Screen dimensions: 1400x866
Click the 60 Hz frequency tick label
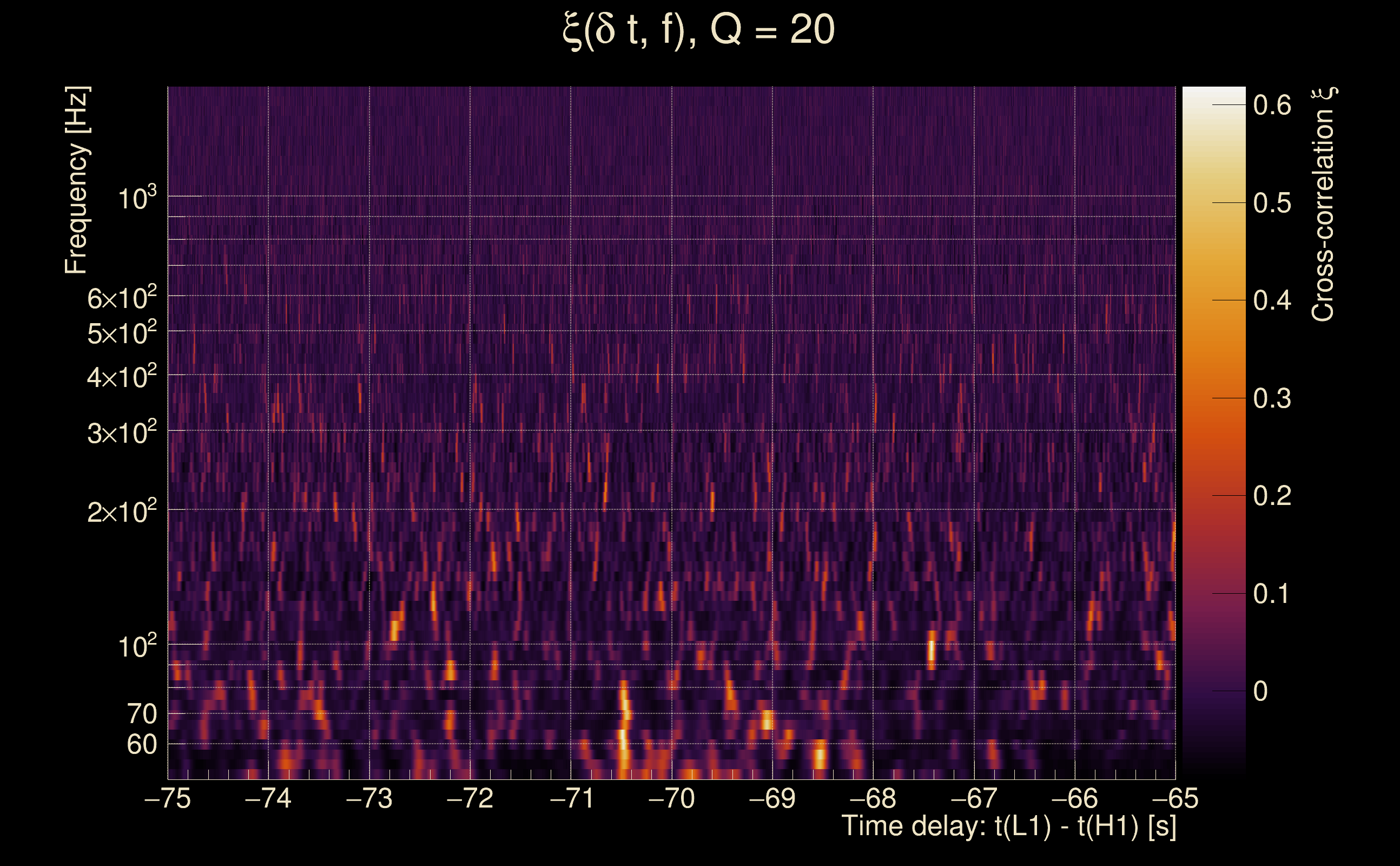click(141, 745)
